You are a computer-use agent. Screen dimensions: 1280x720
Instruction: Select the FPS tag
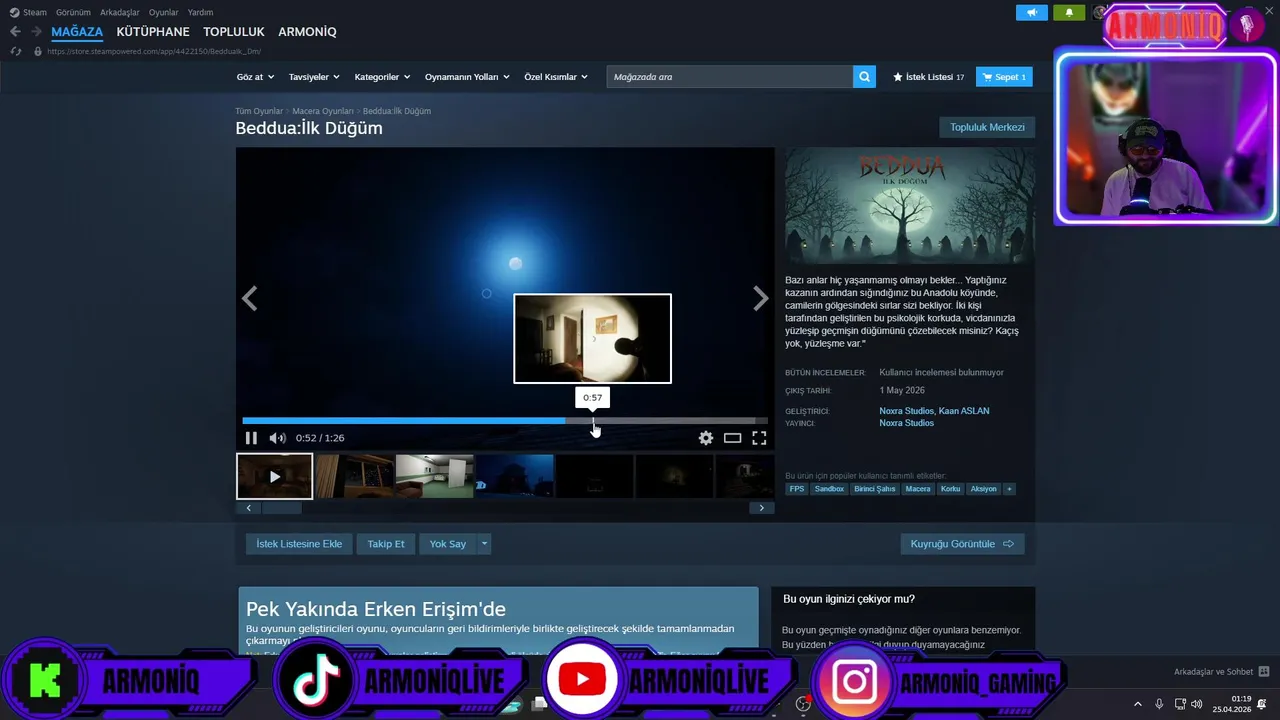point(797,489)
